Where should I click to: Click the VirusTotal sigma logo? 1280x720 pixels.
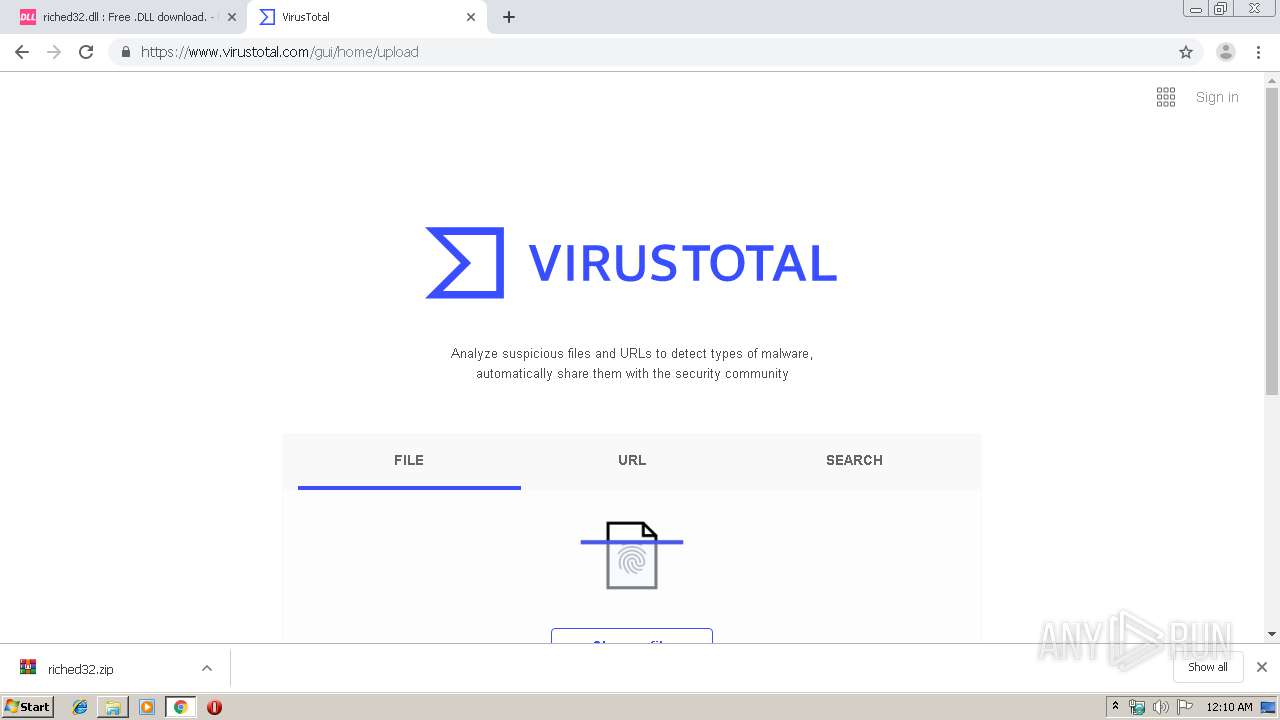coord(465,262)
